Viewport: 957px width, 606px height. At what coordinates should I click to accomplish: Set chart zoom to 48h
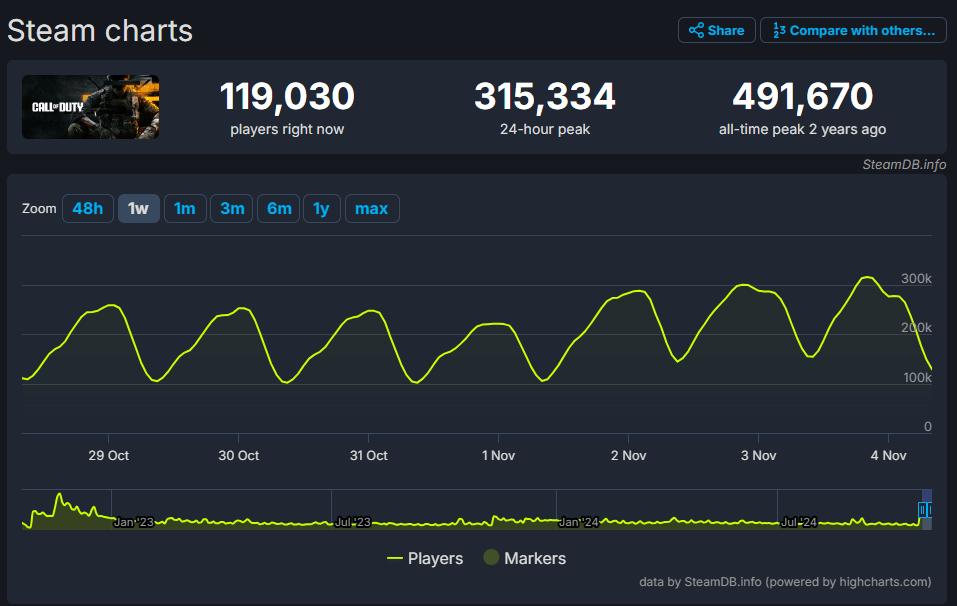[x=88, y=209]
